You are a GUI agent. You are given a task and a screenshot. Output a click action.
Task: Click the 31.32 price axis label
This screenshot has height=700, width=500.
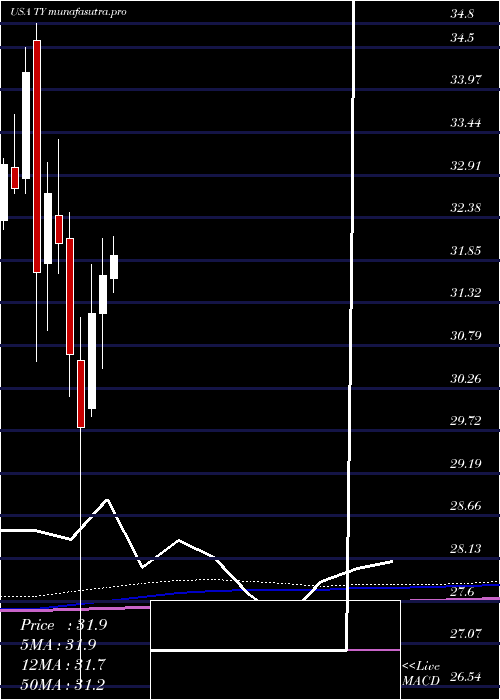pyautogui.click(x=466, y=293)
